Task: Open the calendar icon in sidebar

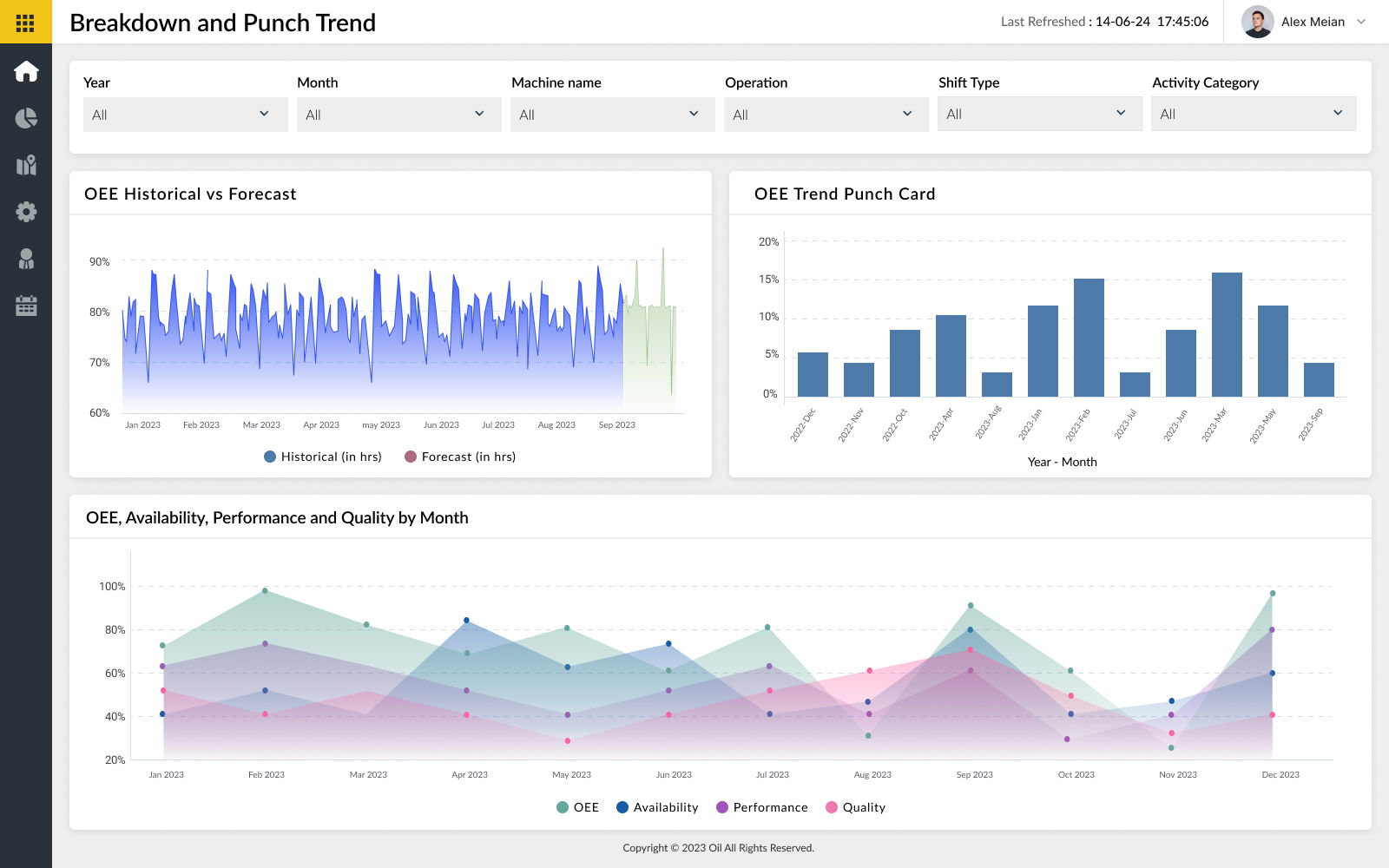Action: click(x=26, y=306)
